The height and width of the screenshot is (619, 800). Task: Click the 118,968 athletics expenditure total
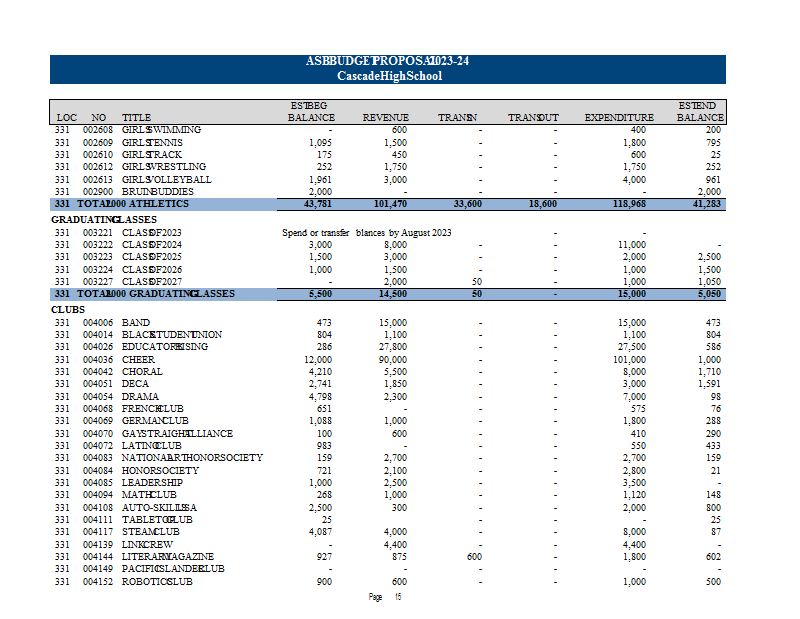pyautogui.click(x=629, y=204)
